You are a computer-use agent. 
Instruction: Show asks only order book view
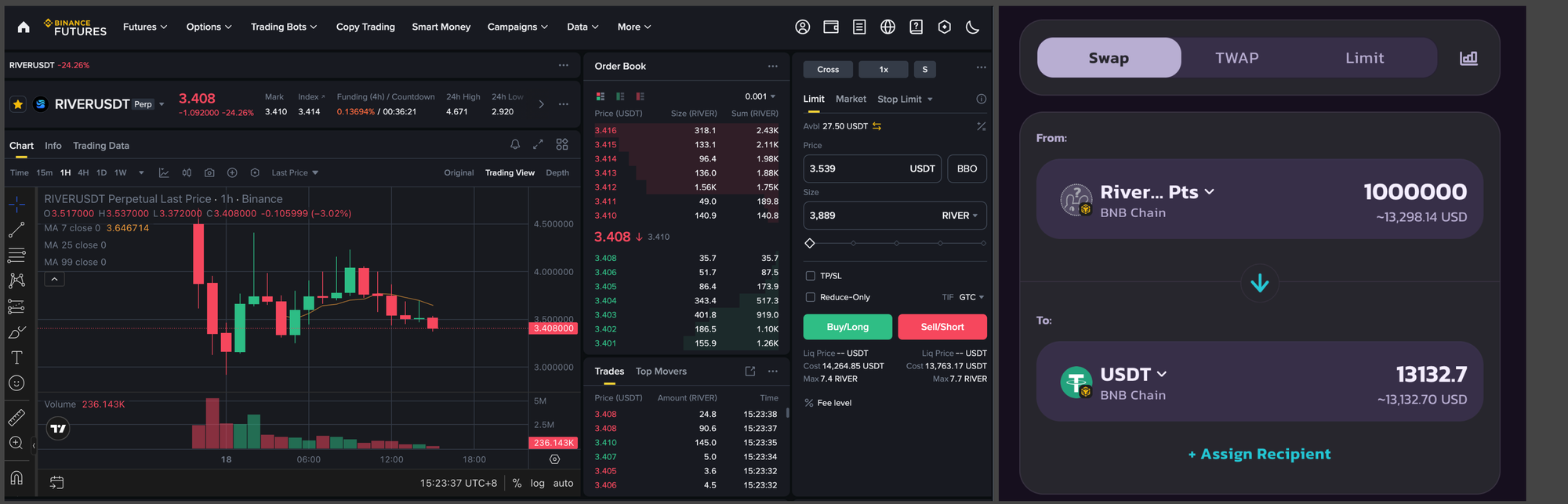tap(641, 96)
